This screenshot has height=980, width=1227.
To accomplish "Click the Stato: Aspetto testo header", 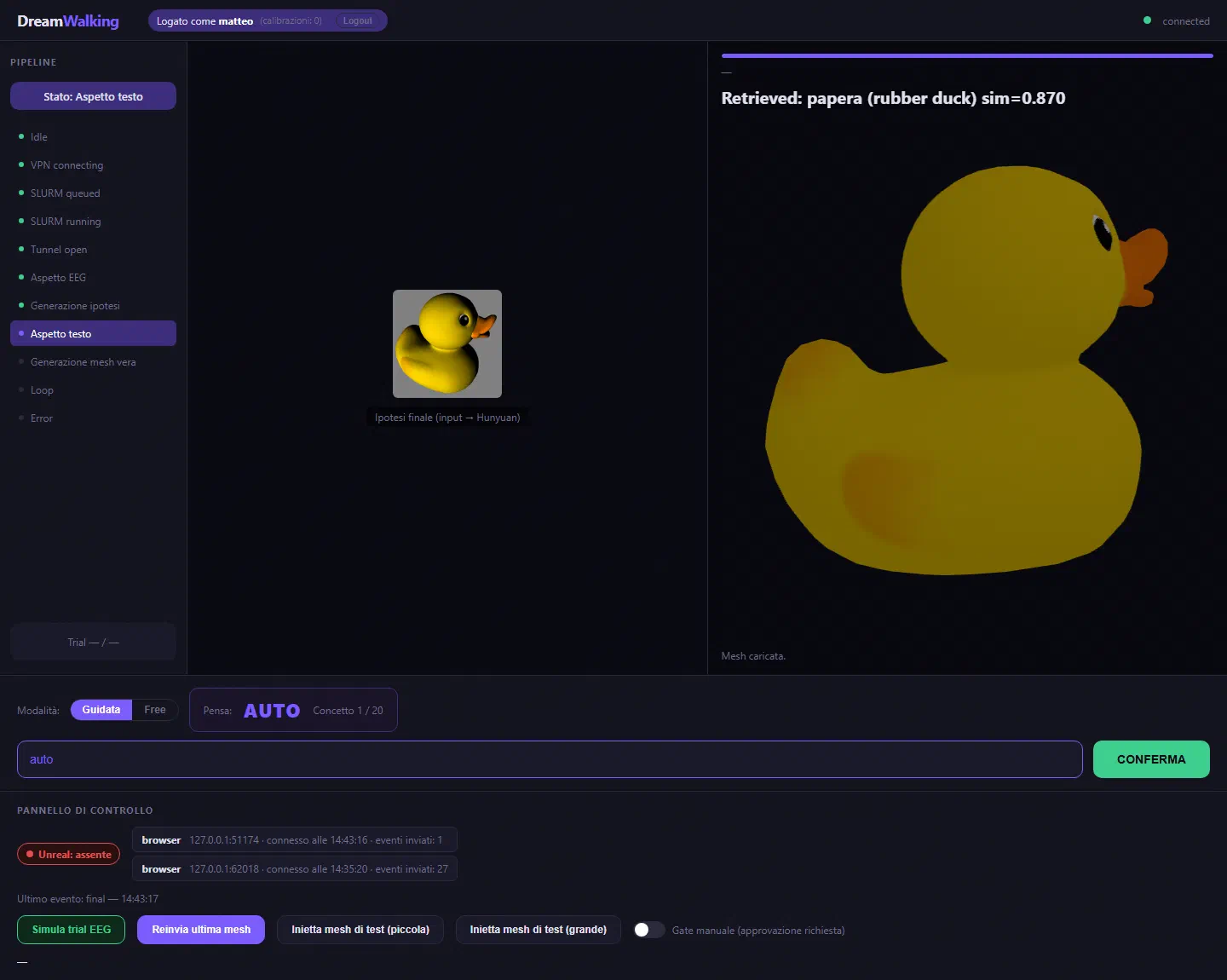I will [x=93, y=96].
